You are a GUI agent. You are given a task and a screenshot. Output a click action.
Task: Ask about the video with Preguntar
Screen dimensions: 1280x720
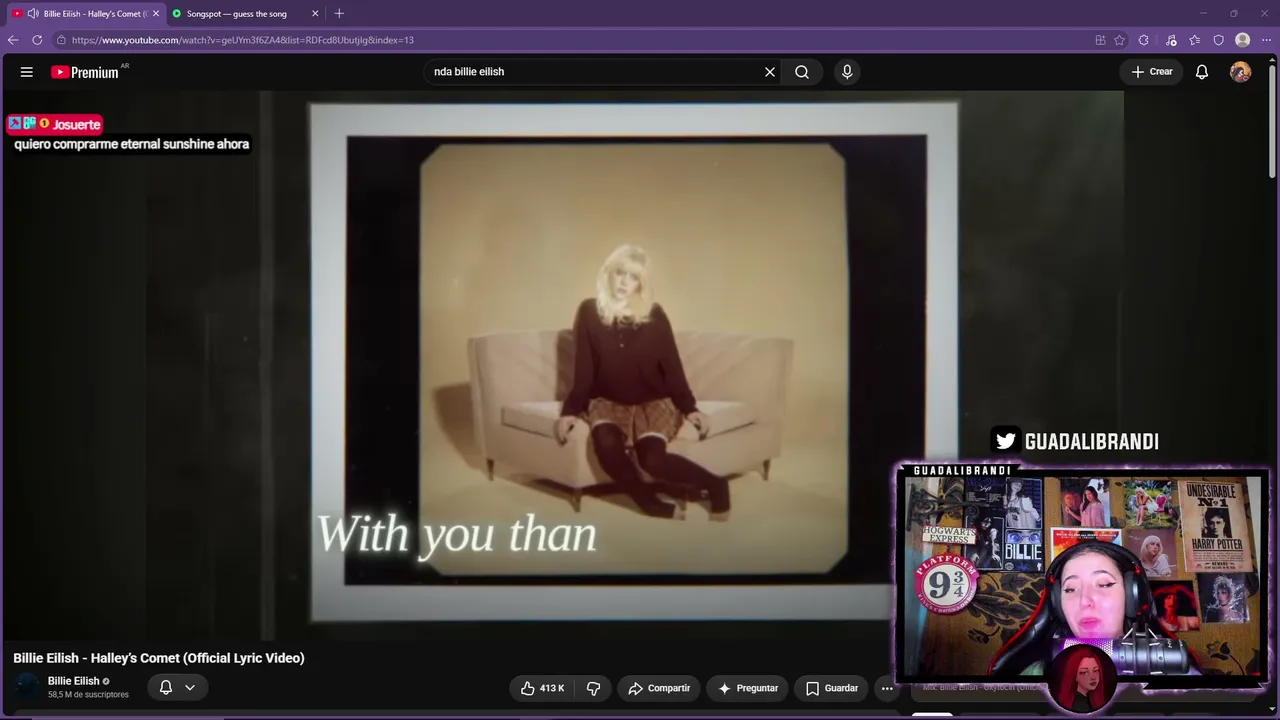click(x=748, y=688)
